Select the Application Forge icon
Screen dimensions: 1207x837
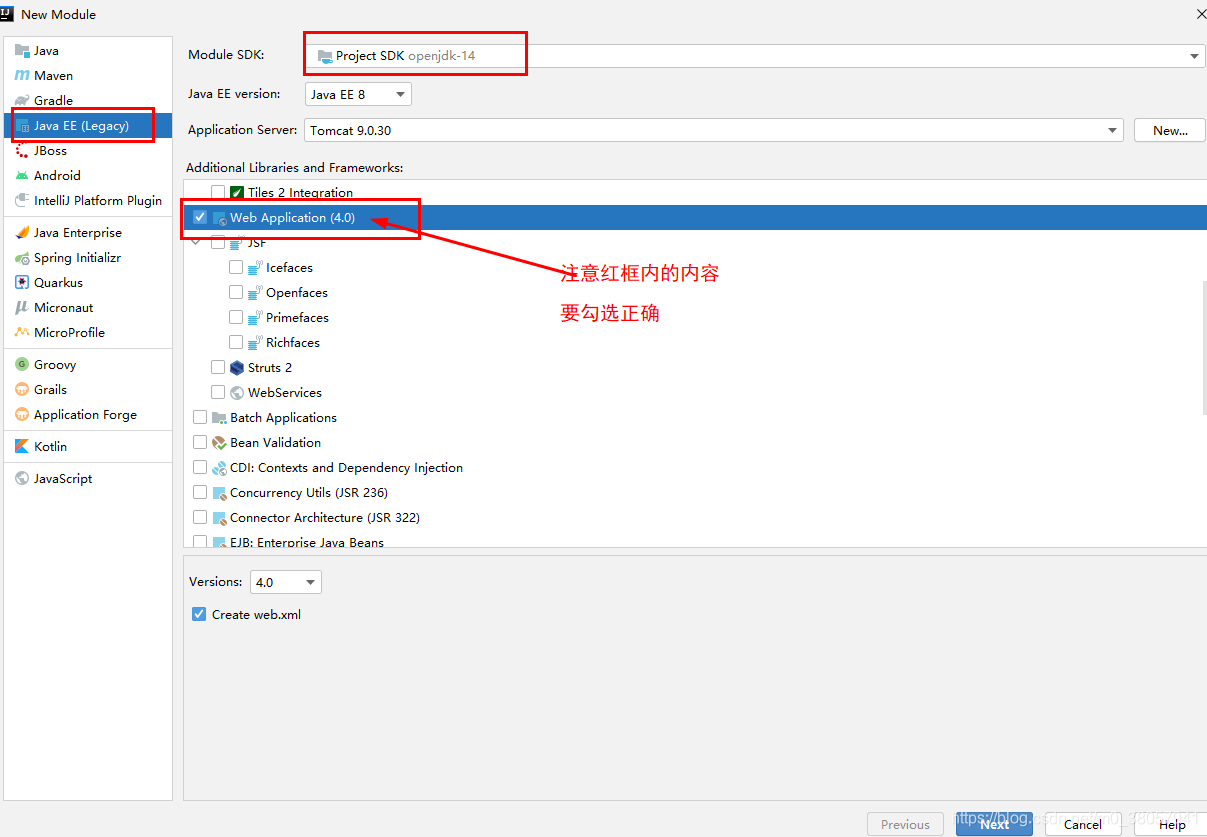[22, 414]
